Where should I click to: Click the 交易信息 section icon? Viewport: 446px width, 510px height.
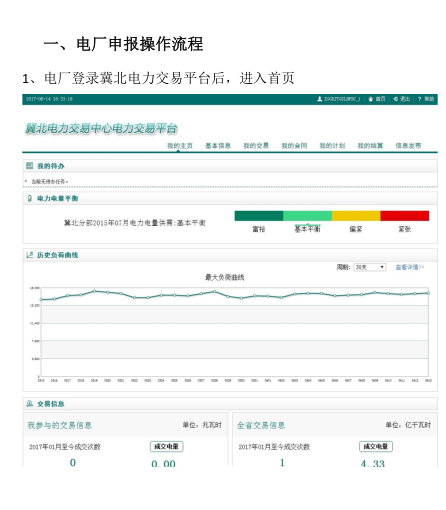(30, 404)
